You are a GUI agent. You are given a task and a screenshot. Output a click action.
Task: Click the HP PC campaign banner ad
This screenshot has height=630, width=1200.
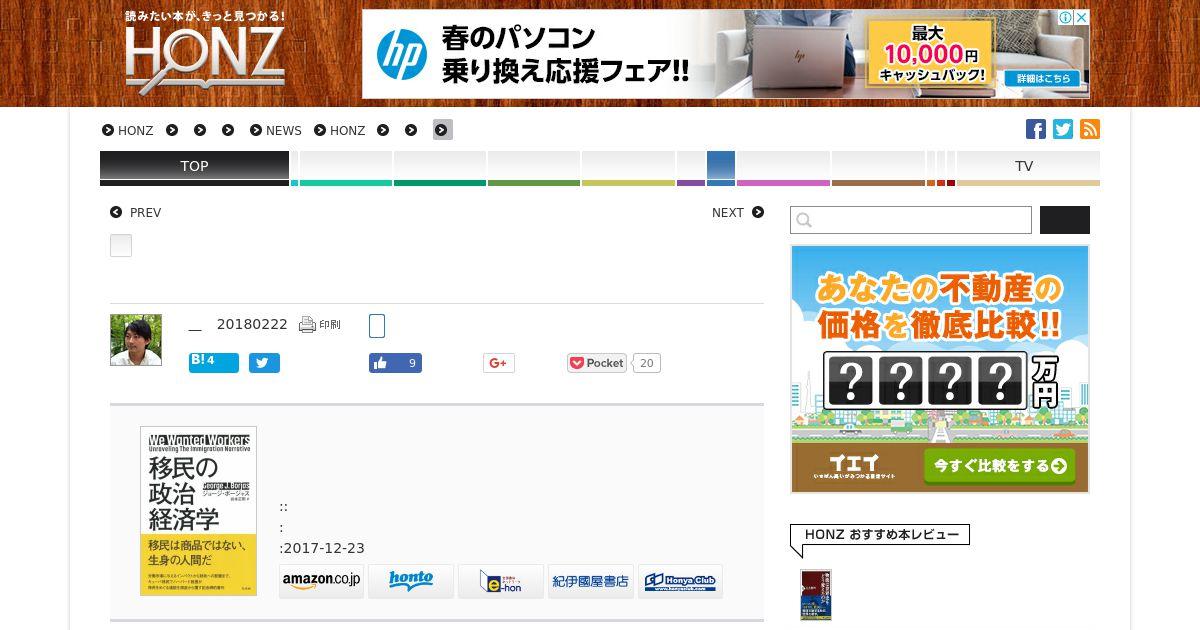(x=726, y=54)
